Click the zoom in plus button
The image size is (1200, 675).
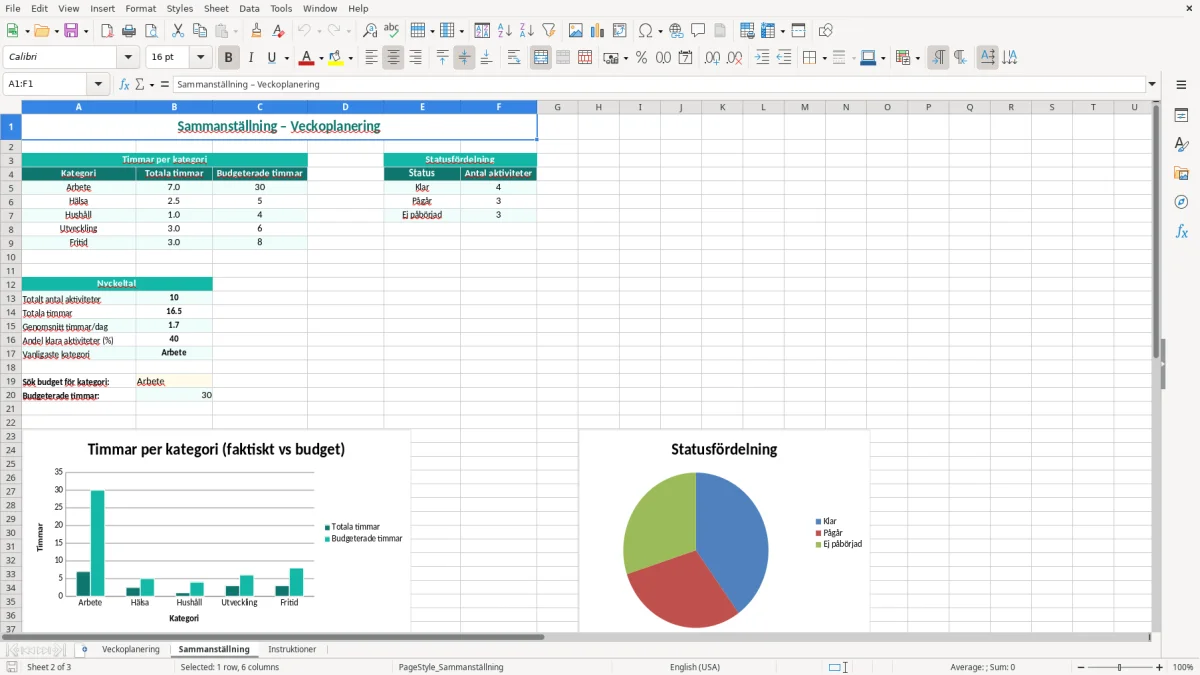[x=1160, y=667]
